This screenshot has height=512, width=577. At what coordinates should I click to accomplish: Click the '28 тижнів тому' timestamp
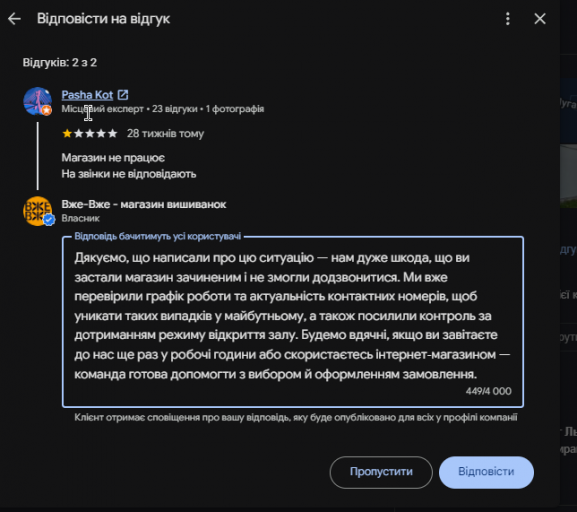(x=165, y=133)
